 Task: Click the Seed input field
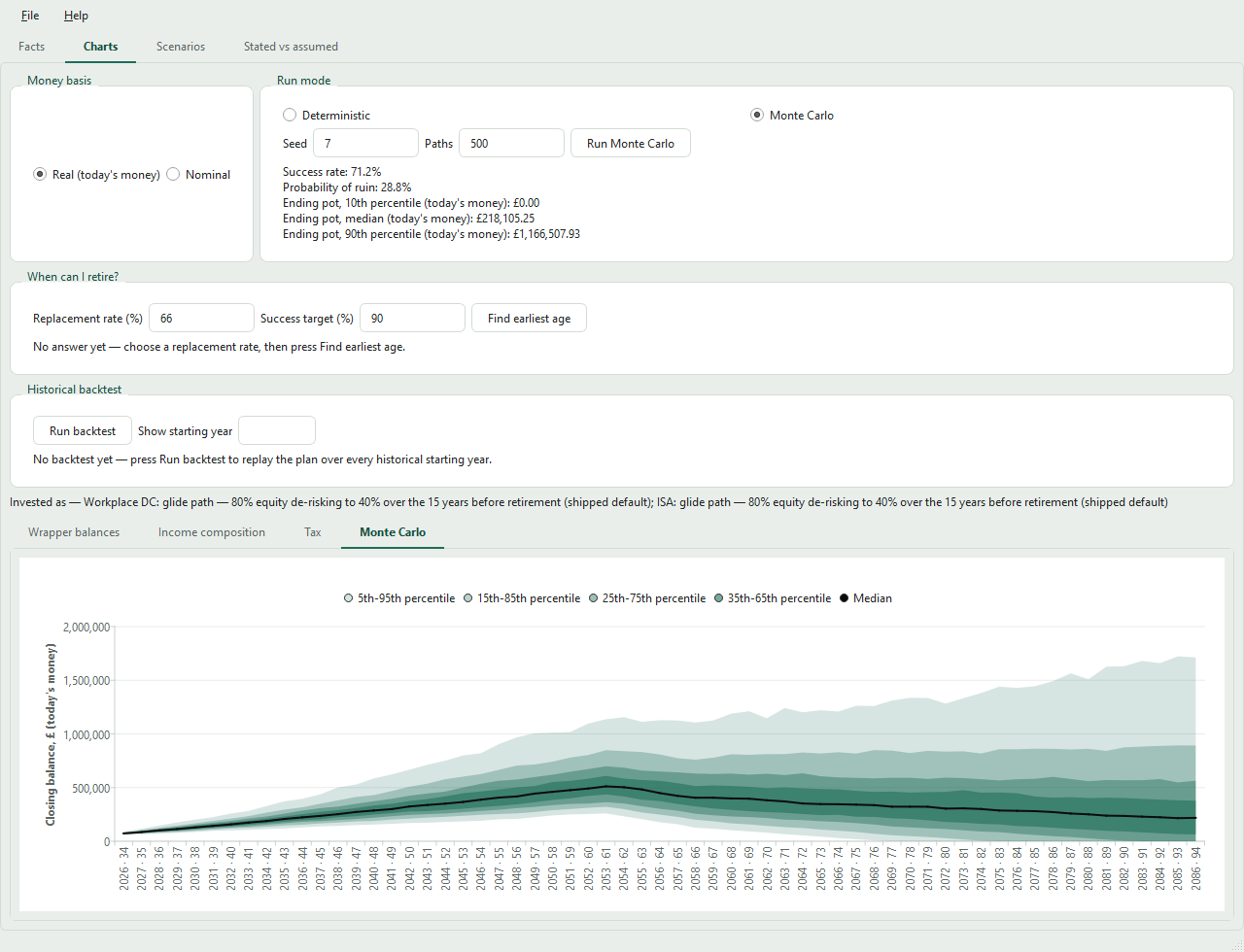click(365, 143)
